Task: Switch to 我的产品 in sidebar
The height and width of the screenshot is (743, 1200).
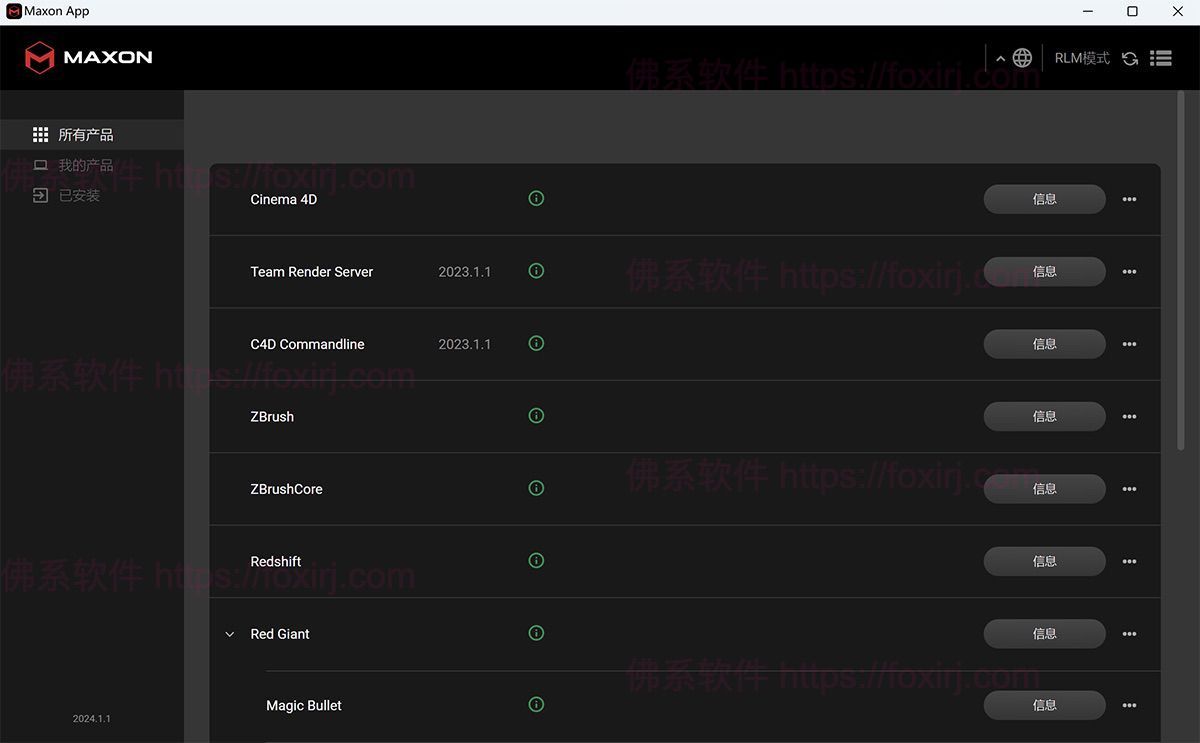Action: tap(86, 165)
